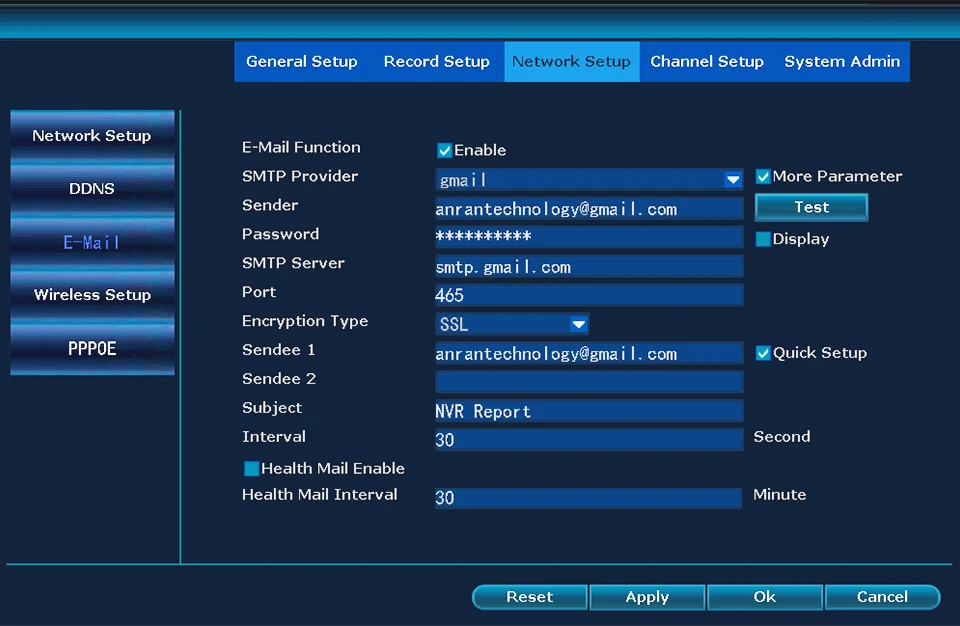Click into the Sendee 2 field
The height and width of the screenshot is (626, 960).
(x=588, y=382)
